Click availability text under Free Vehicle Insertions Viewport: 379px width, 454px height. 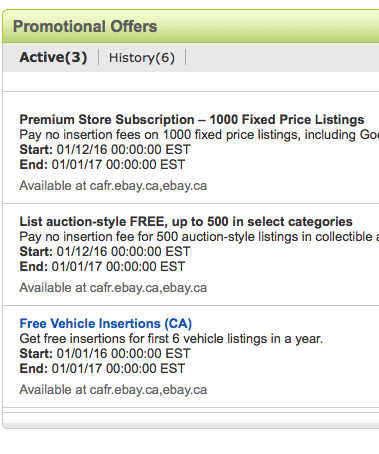click(x=113, y=390)
